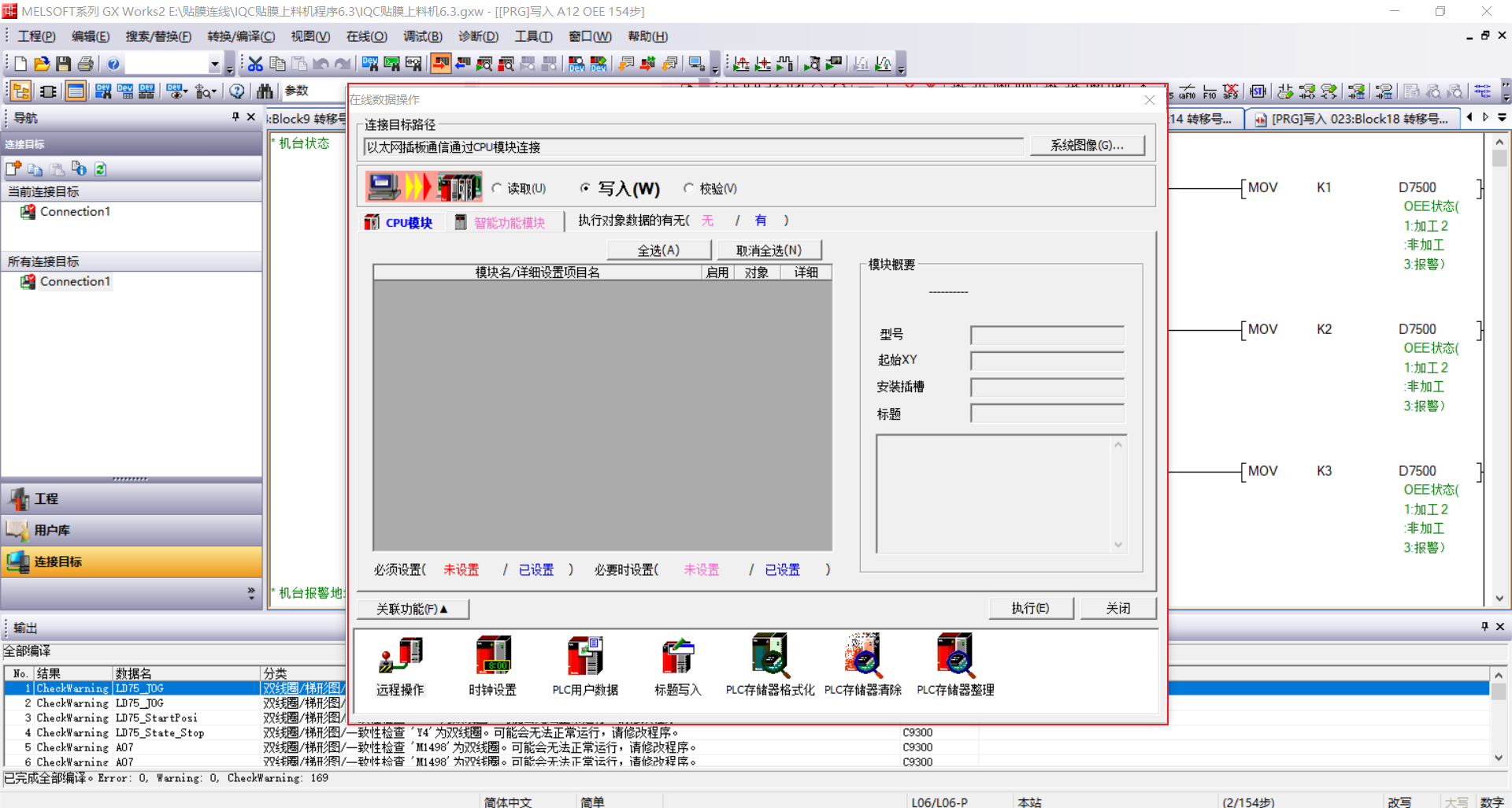The width and height of the screenshot is (1512, 808).
Task: Open the 在线(O) menu
Action: click(366, 36)
